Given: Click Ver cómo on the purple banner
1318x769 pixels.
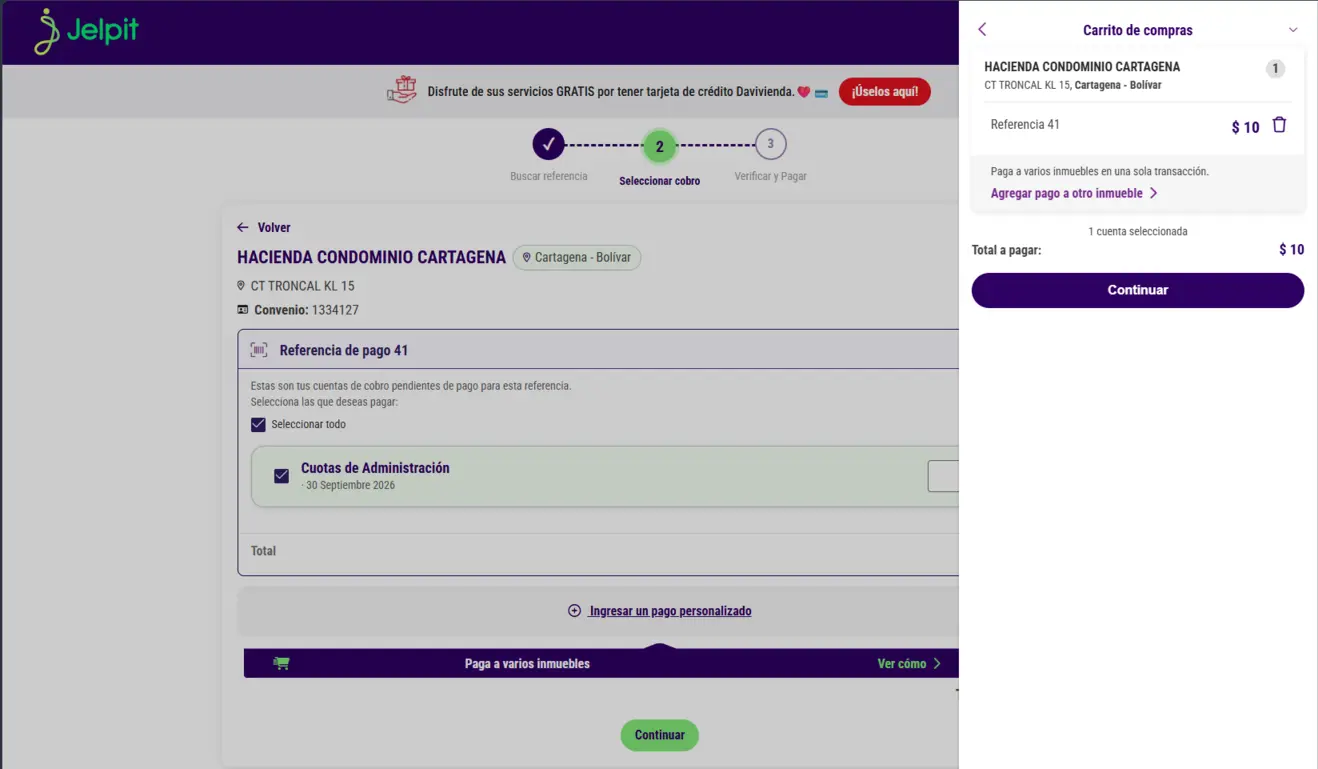Looking at the screenshot, I should [909, 663].
